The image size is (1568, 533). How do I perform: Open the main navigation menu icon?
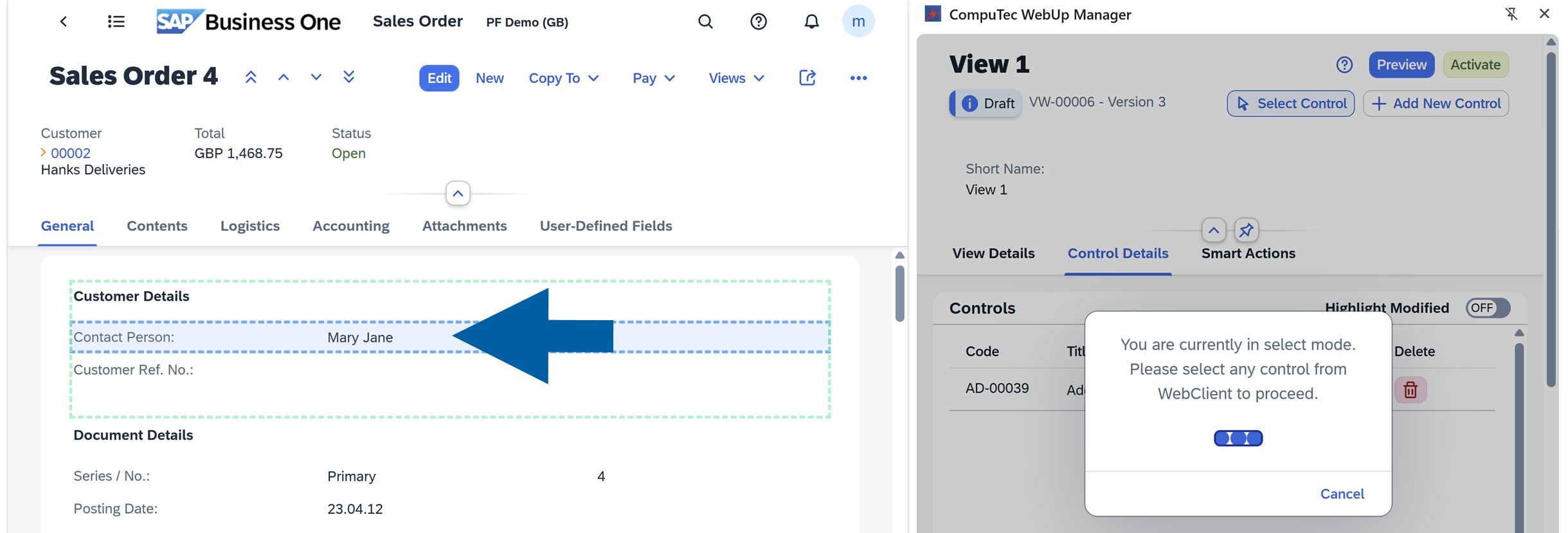click(116, 22)
